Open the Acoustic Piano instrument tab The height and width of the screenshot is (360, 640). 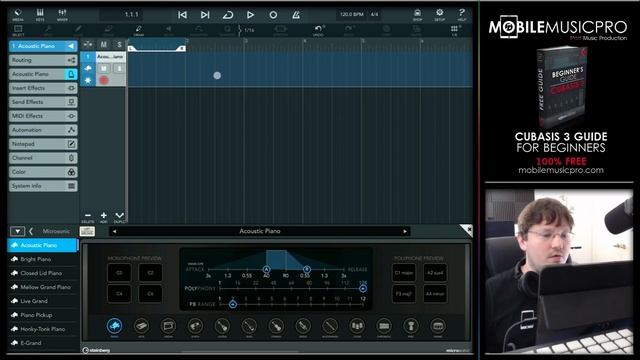43,74
